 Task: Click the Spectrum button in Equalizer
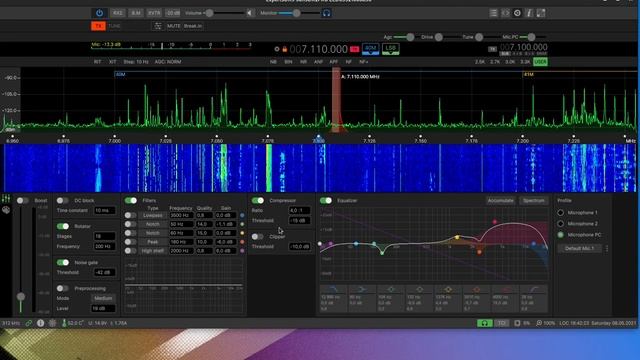534,201
